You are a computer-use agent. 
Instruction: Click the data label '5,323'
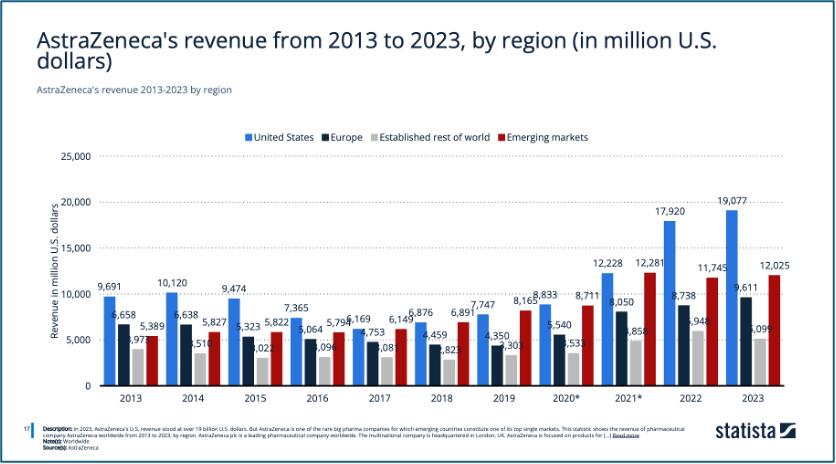click(248, 327)
